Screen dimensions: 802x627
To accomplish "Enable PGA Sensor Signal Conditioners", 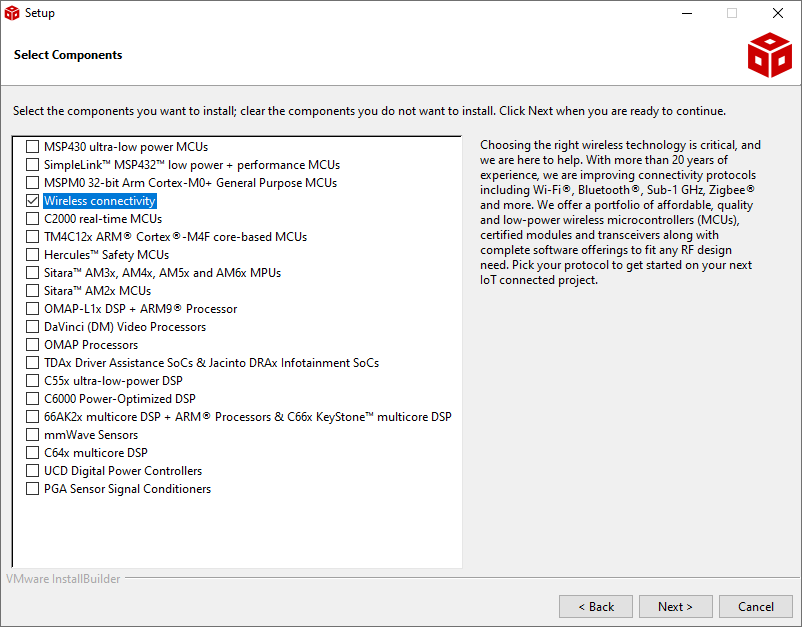I will click(x=33, y=488).
